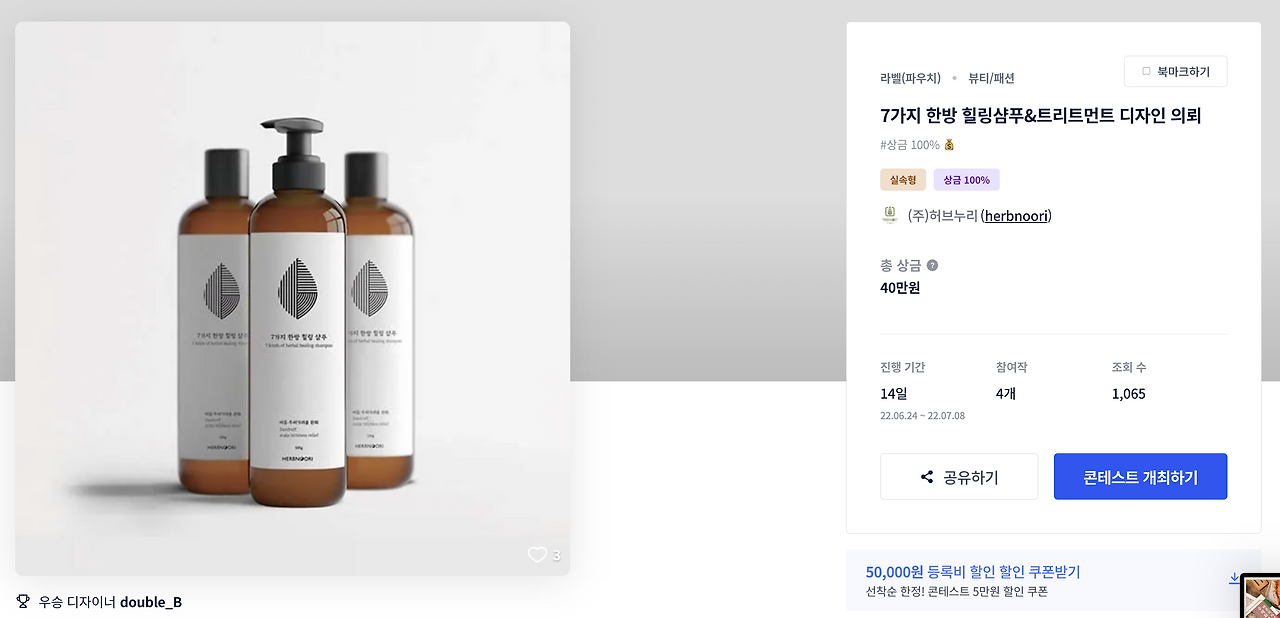Select the 실속형 tag badge

click(x=903, y=180)
